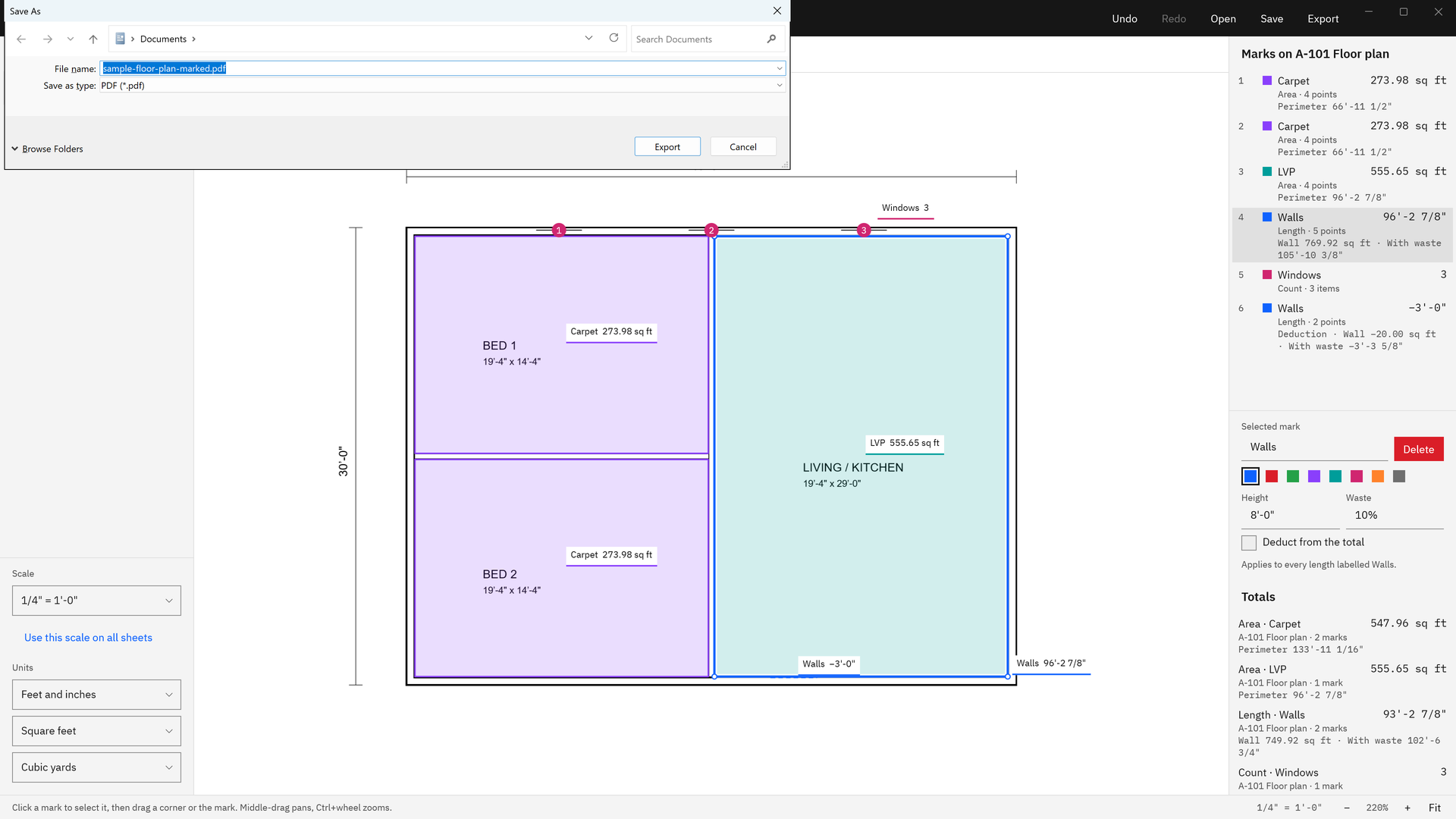Select mark 4 Walls 96'-2 7/8"
Viewport: 1456px width, 819px height.
(1342, 235)
